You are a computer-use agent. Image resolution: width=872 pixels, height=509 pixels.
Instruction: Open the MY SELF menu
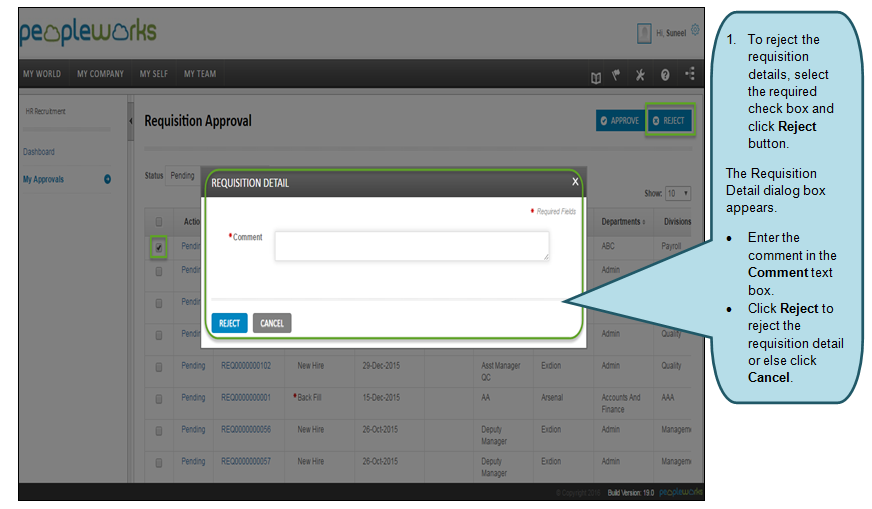click(x=153, y=73)
